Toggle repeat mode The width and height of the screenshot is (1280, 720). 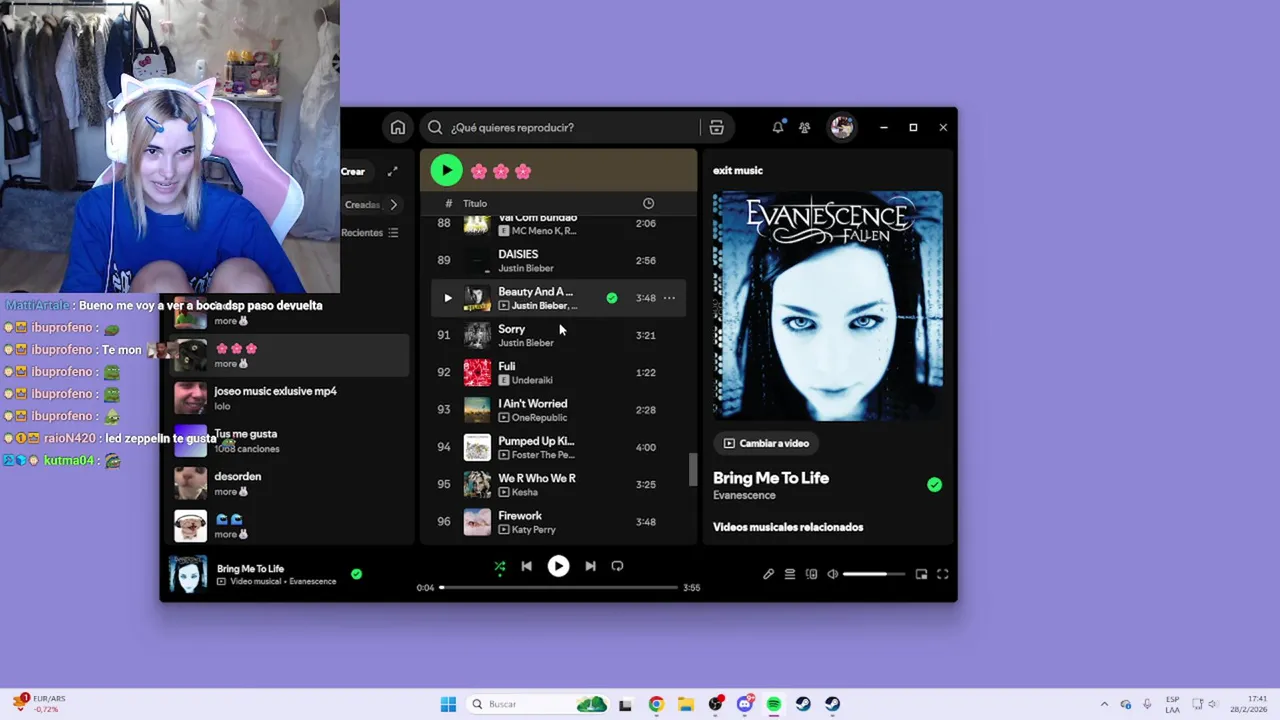(x=617, y=566)
